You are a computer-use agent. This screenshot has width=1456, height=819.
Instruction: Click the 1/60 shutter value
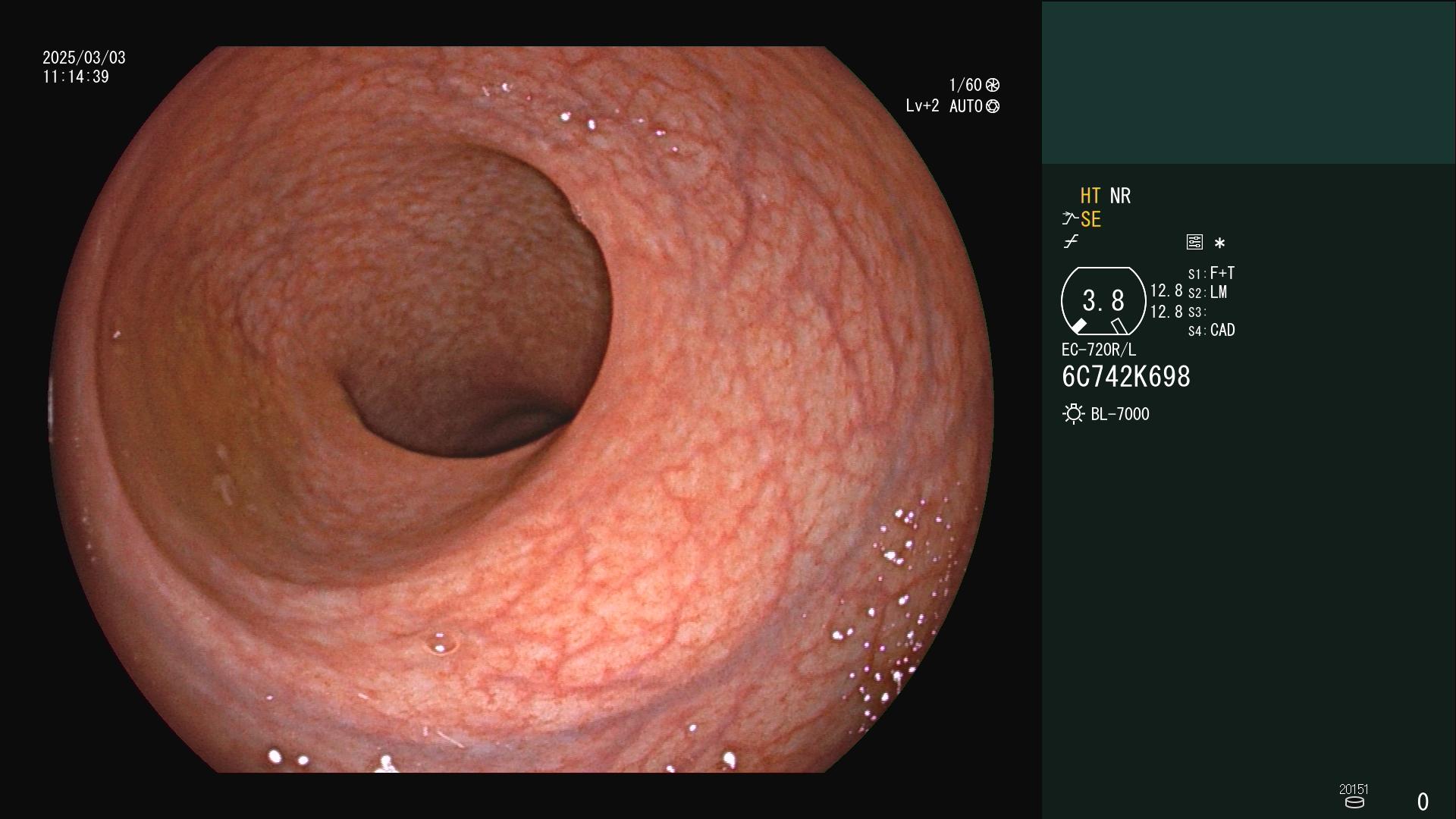pyautogui.click(x=965, y=85)
